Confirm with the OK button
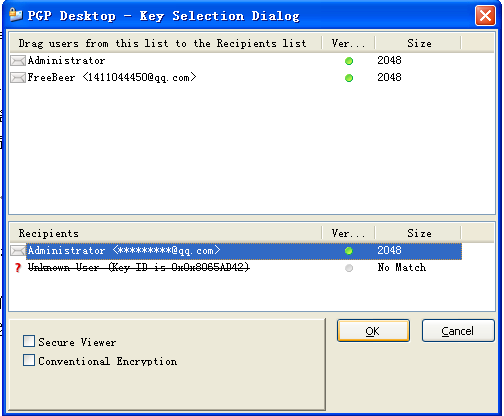Viewport: 504px width, 416px height. pos(373,331)
